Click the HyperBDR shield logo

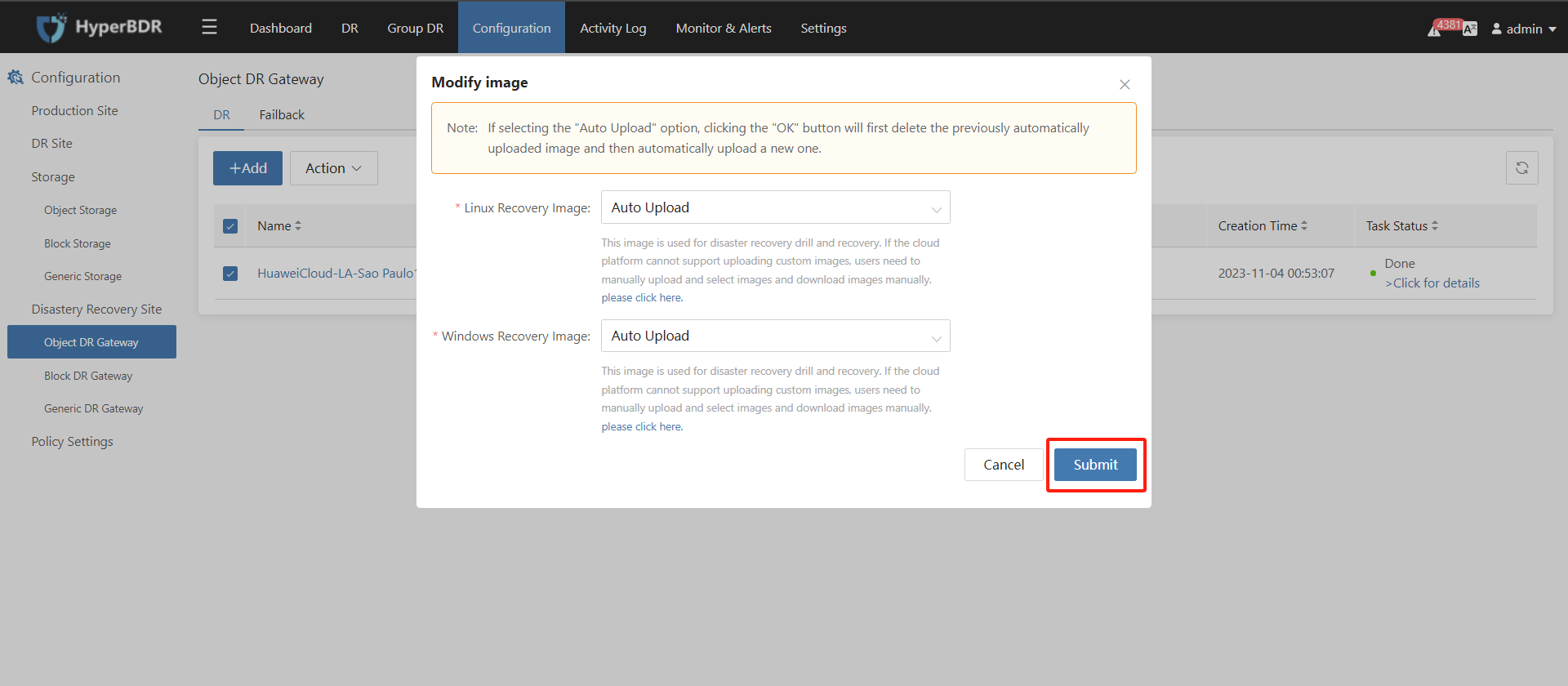[51, 28]
